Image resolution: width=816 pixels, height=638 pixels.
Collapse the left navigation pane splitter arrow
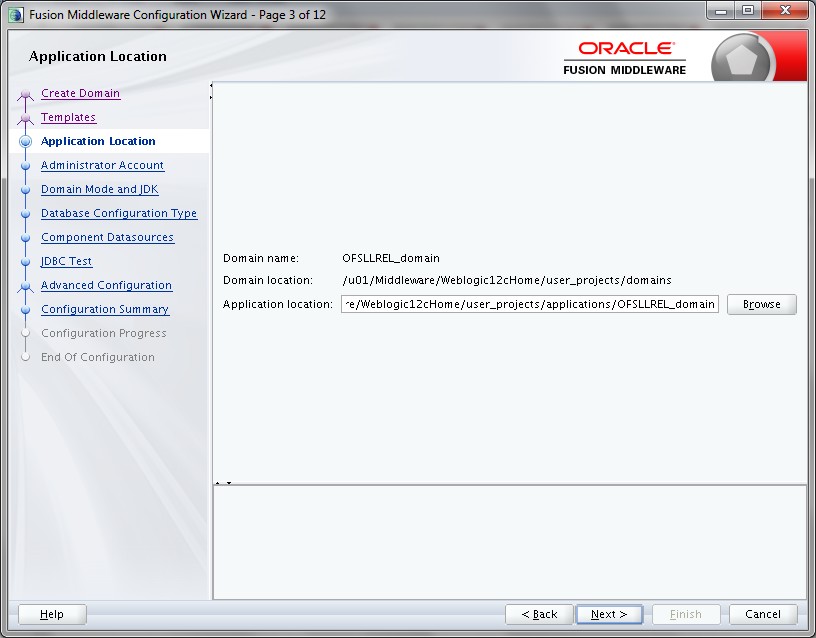coord(211,85)
